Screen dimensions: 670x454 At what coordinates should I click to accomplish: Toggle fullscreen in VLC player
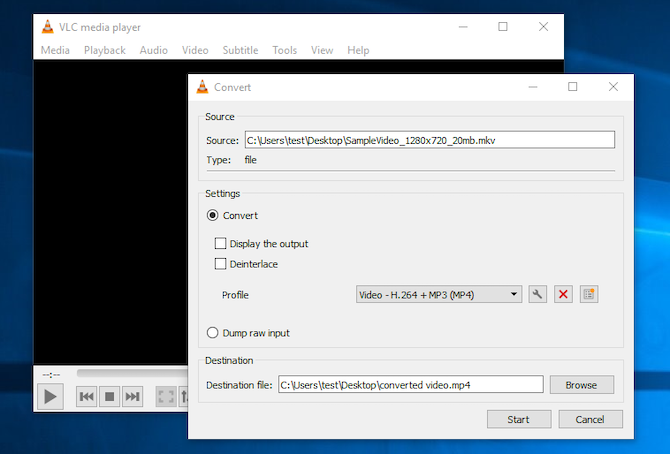click(x=166, y=397)
